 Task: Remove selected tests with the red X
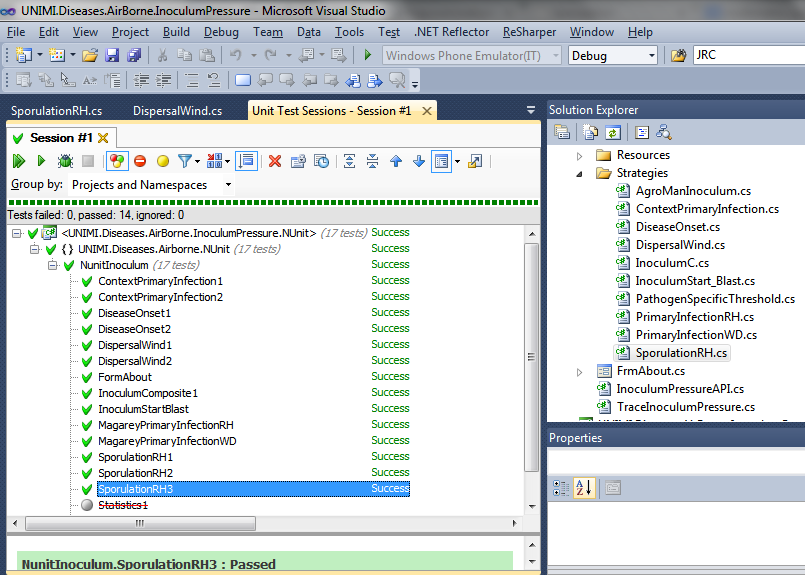pos(275,161)
